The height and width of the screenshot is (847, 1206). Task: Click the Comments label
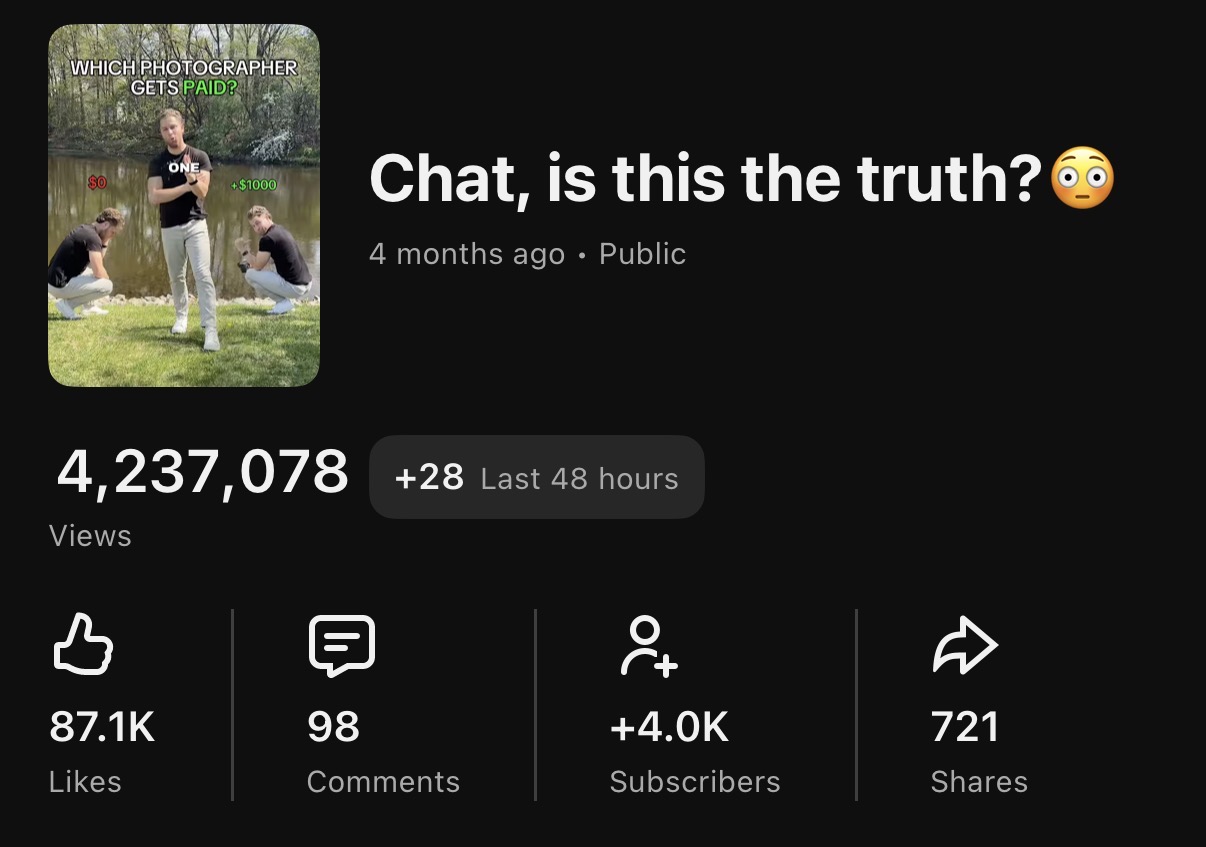click(384, 782)
